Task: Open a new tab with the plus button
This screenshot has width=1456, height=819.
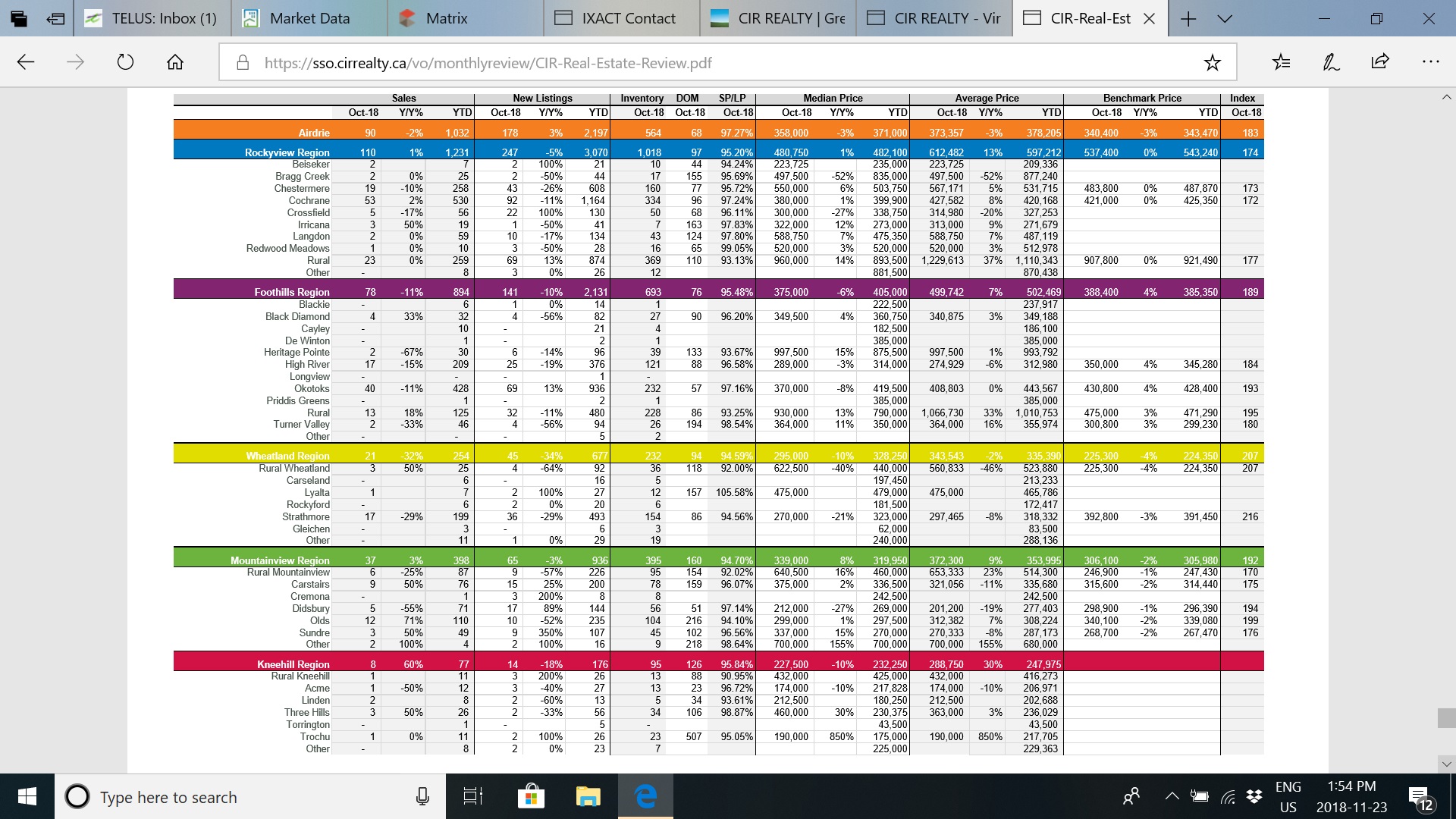Action: click(x=1188, y=18)
